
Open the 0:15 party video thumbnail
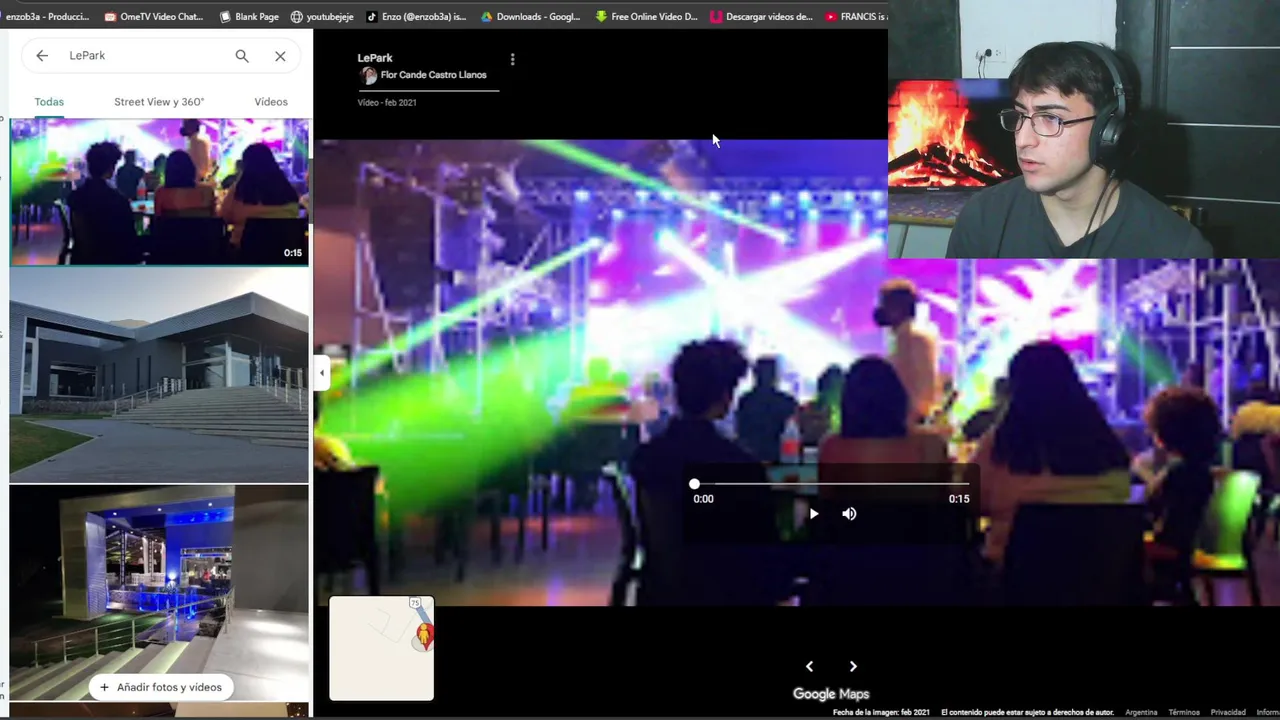159,192
